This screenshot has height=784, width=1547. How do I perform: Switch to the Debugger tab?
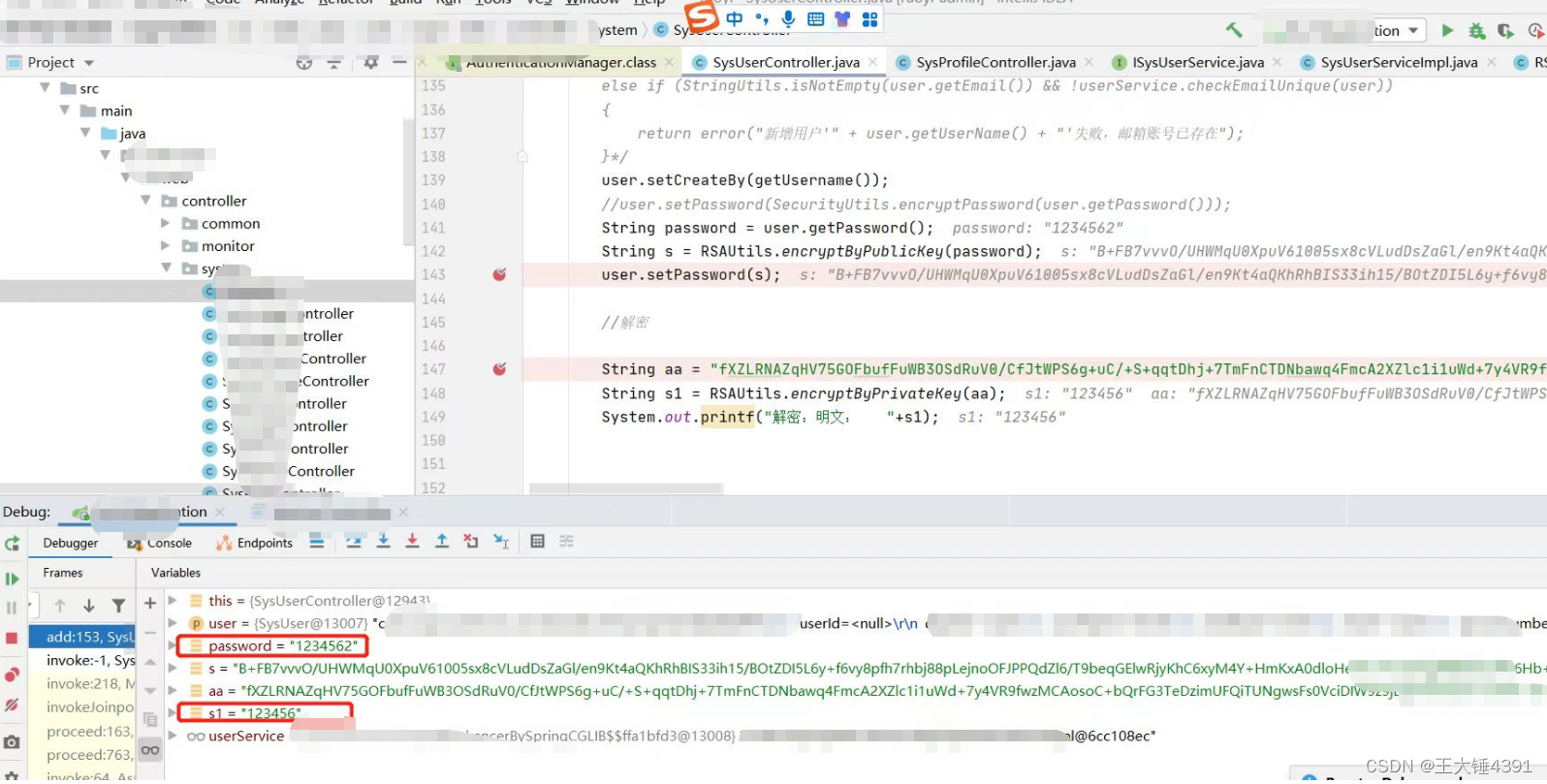point(70,543)
